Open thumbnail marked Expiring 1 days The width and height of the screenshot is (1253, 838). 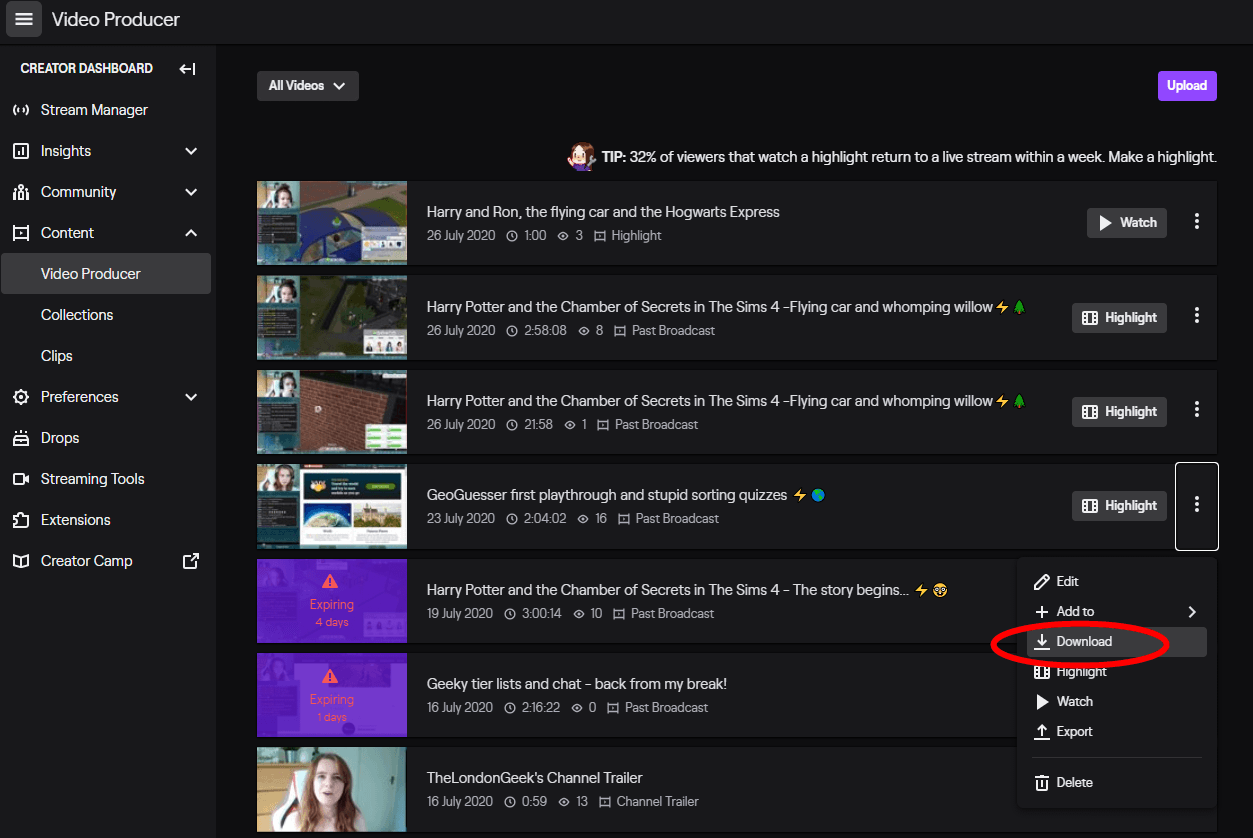[332, 695]
